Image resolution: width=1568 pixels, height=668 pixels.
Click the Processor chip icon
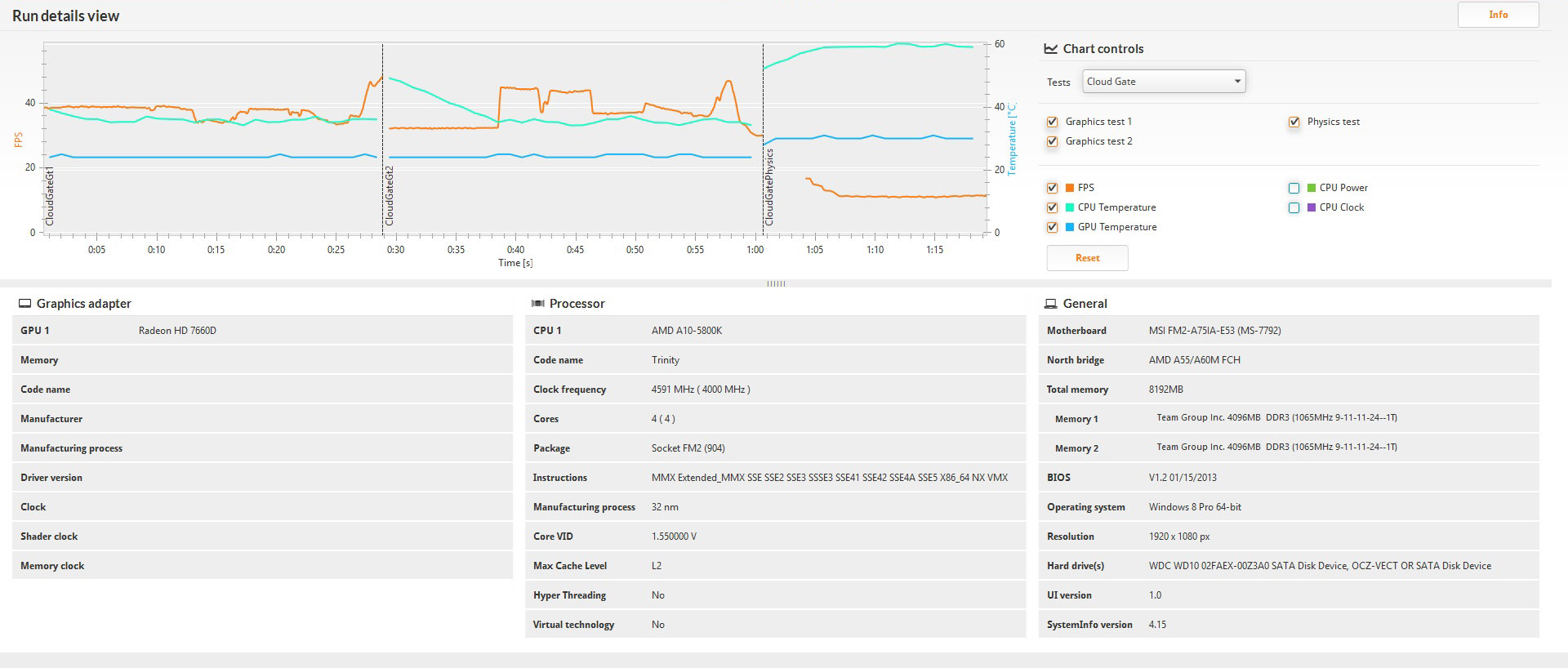pyautogui.click(x=537, y=304)
